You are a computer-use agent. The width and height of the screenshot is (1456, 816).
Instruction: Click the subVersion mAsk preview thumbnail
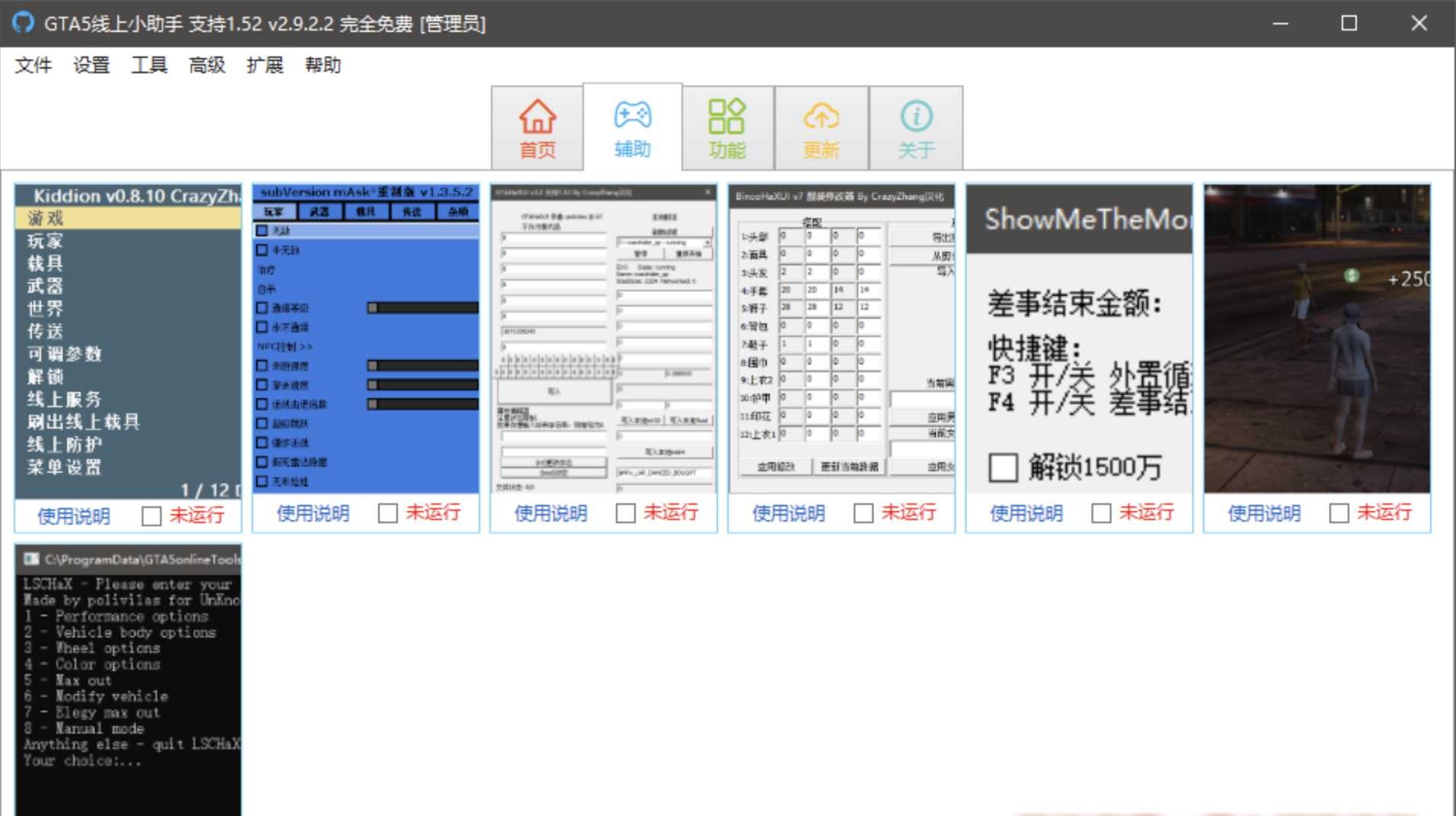click(366, 339)
